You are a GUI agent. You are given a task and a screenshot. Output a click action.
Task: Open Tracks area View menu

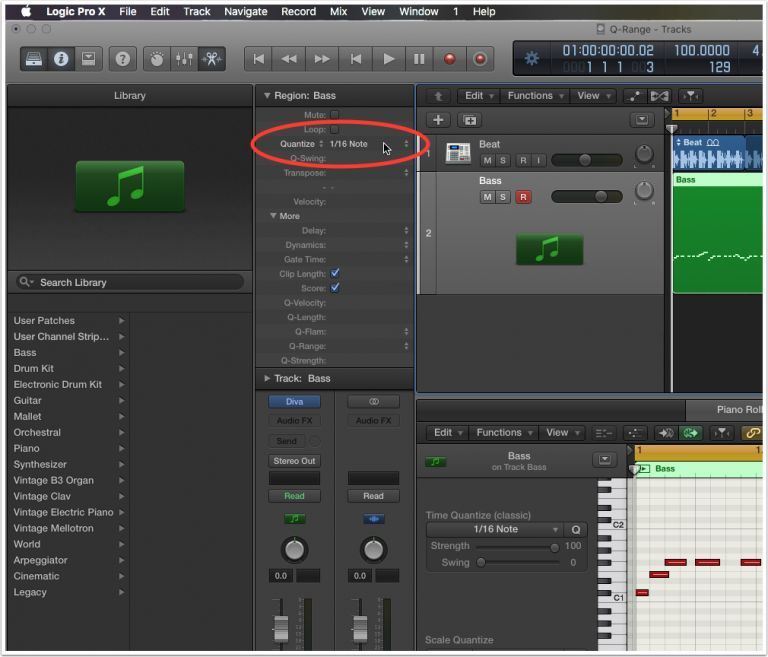click(593, 96)
